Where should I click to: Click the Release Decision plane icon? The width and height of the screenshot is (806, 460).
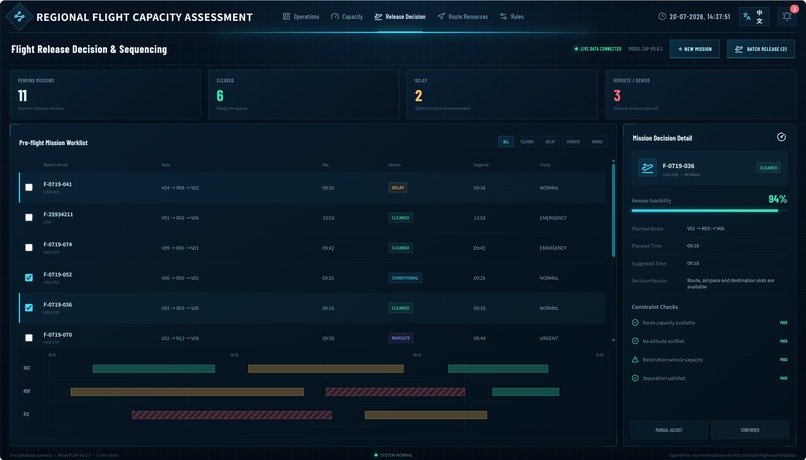(x=378, y=16)
